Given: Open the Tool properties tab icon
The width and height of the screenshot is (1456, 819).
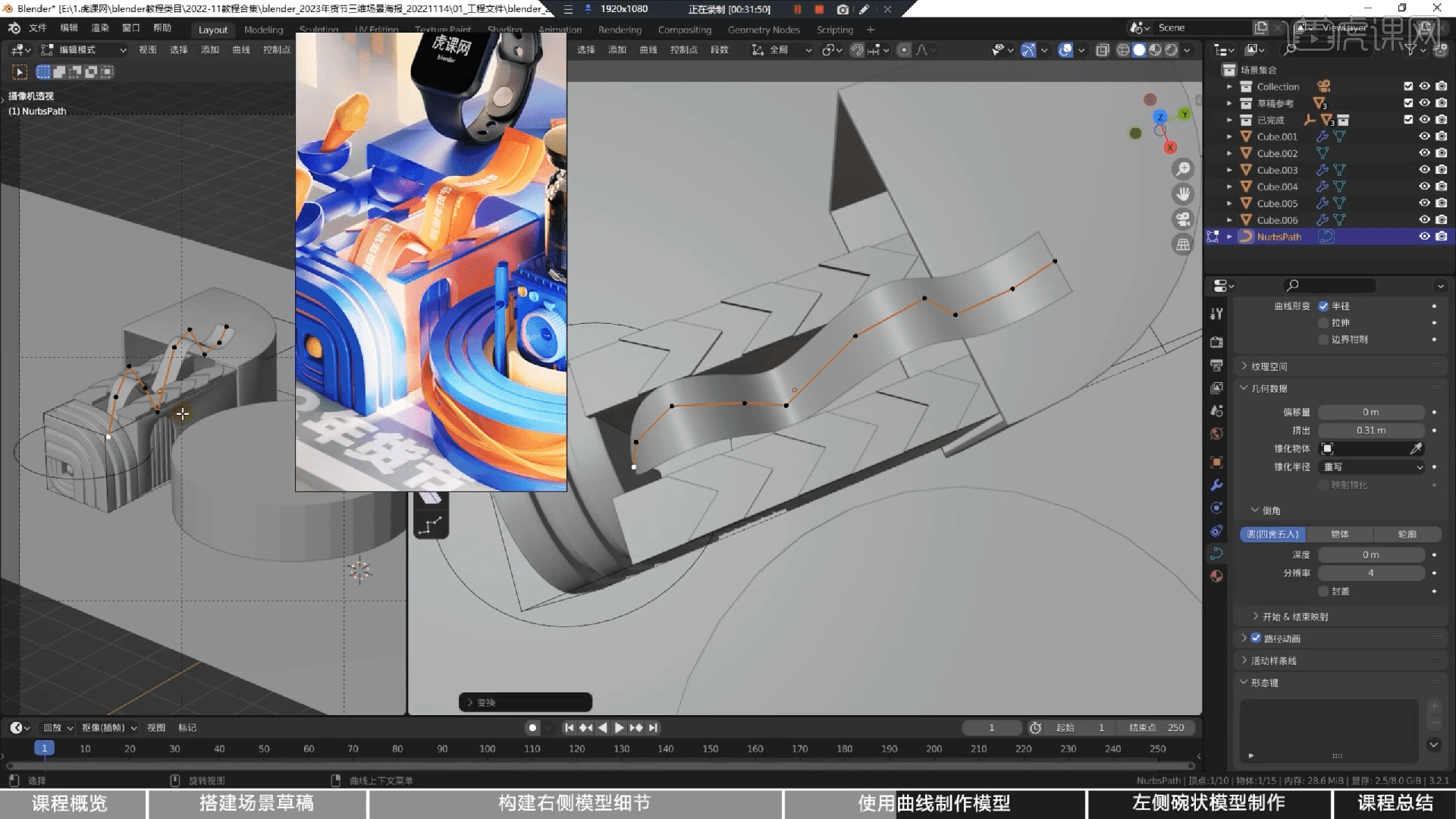Looking at the screenshot, I should [x=1216, y=313].
